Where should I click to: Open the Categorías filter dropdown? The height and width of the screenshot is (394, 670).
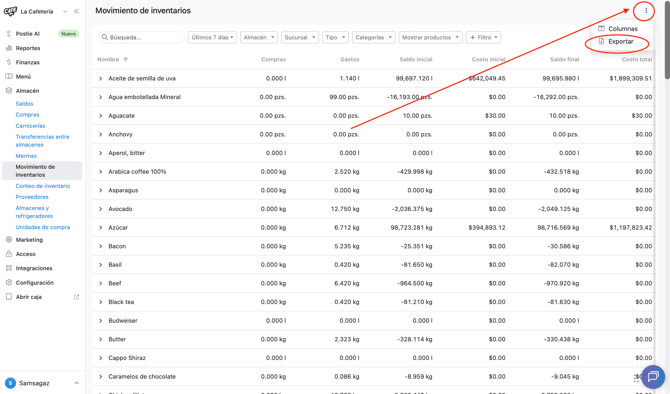click(373, 38)
